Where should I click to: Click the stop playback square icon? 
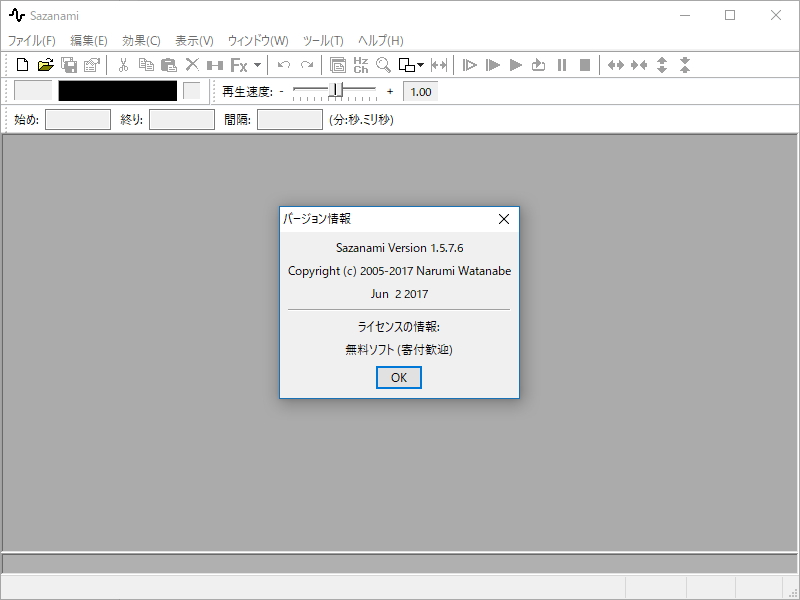585,65
